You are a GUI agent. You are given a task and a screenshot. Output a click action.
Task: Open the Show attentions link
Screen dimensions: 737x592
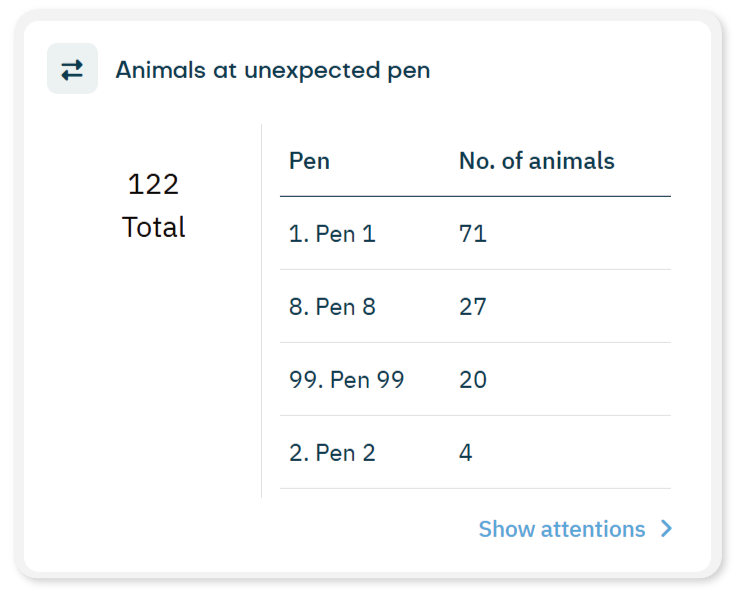[x=562, y=529]
